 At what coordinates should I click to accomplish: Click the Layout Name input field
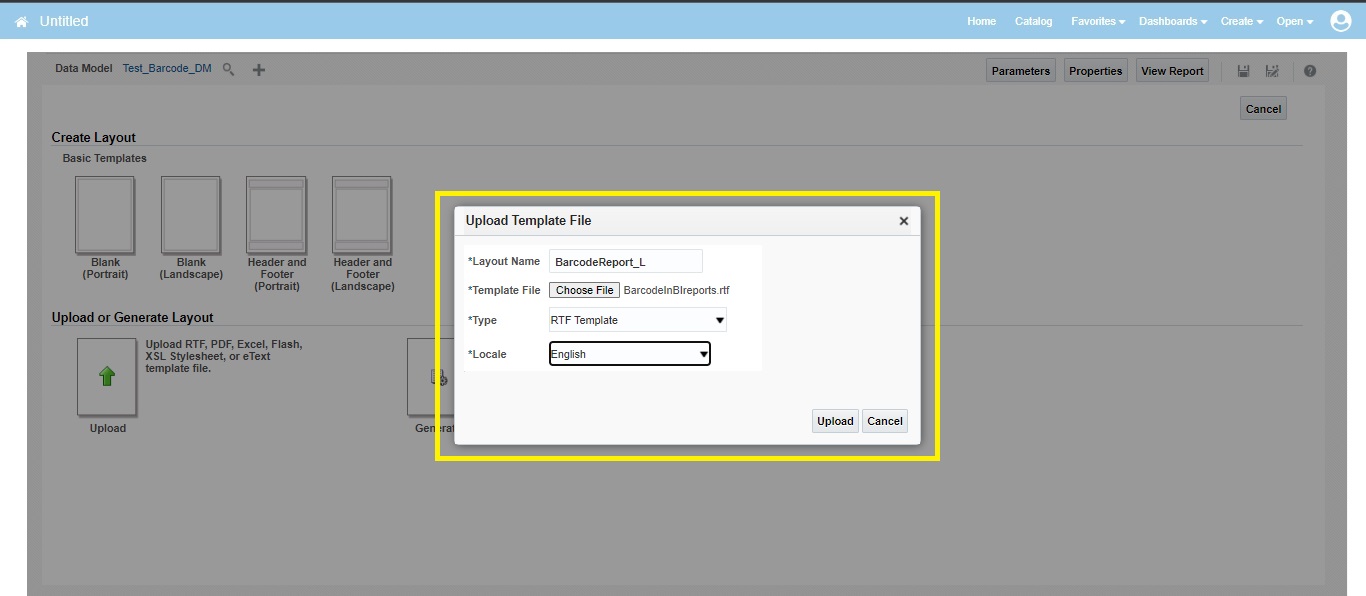pos(625,260)
